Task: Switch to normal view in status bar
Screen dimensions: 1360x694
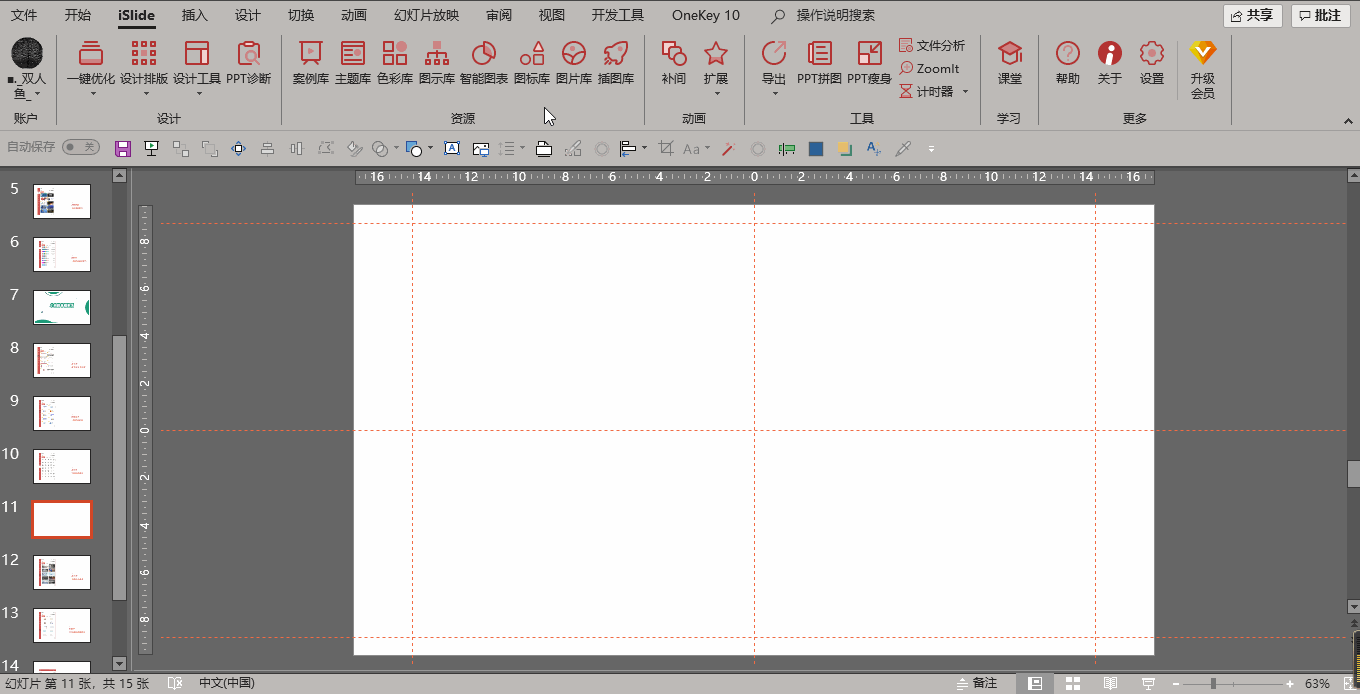Action: coord(1035,683)
